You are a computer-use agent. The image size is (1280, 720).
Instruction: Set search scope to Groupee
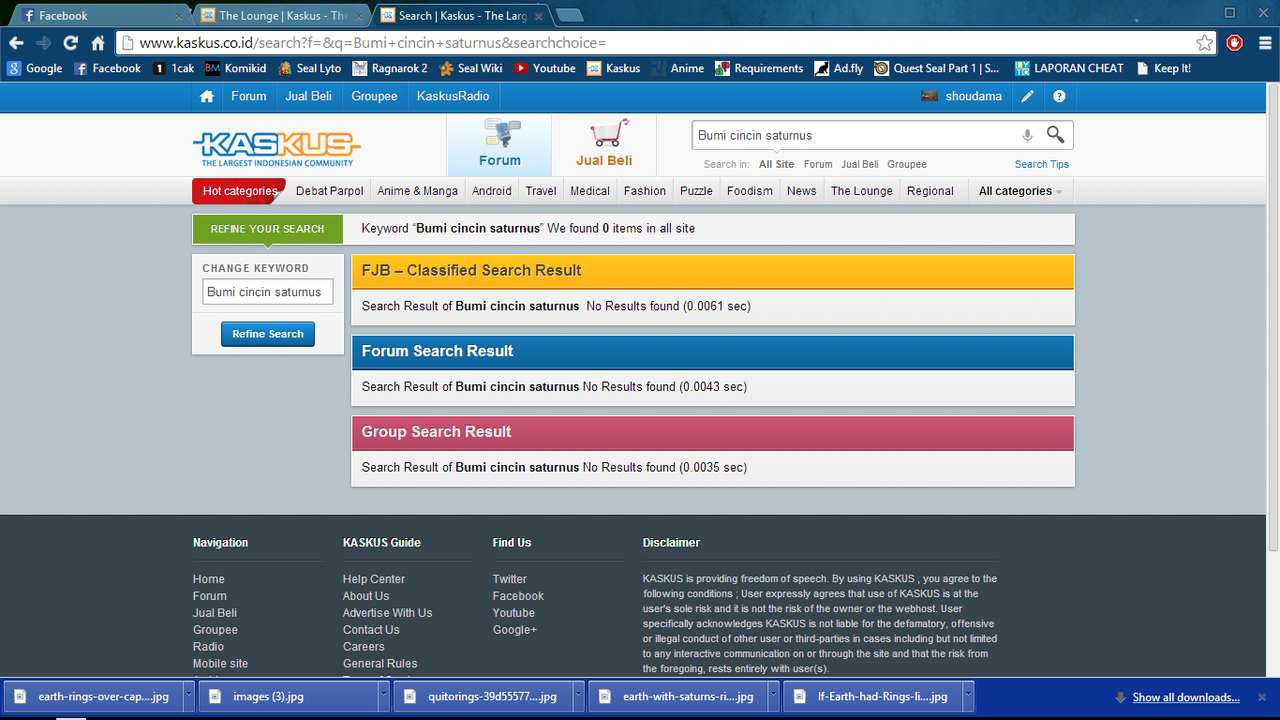pos(907,164)
